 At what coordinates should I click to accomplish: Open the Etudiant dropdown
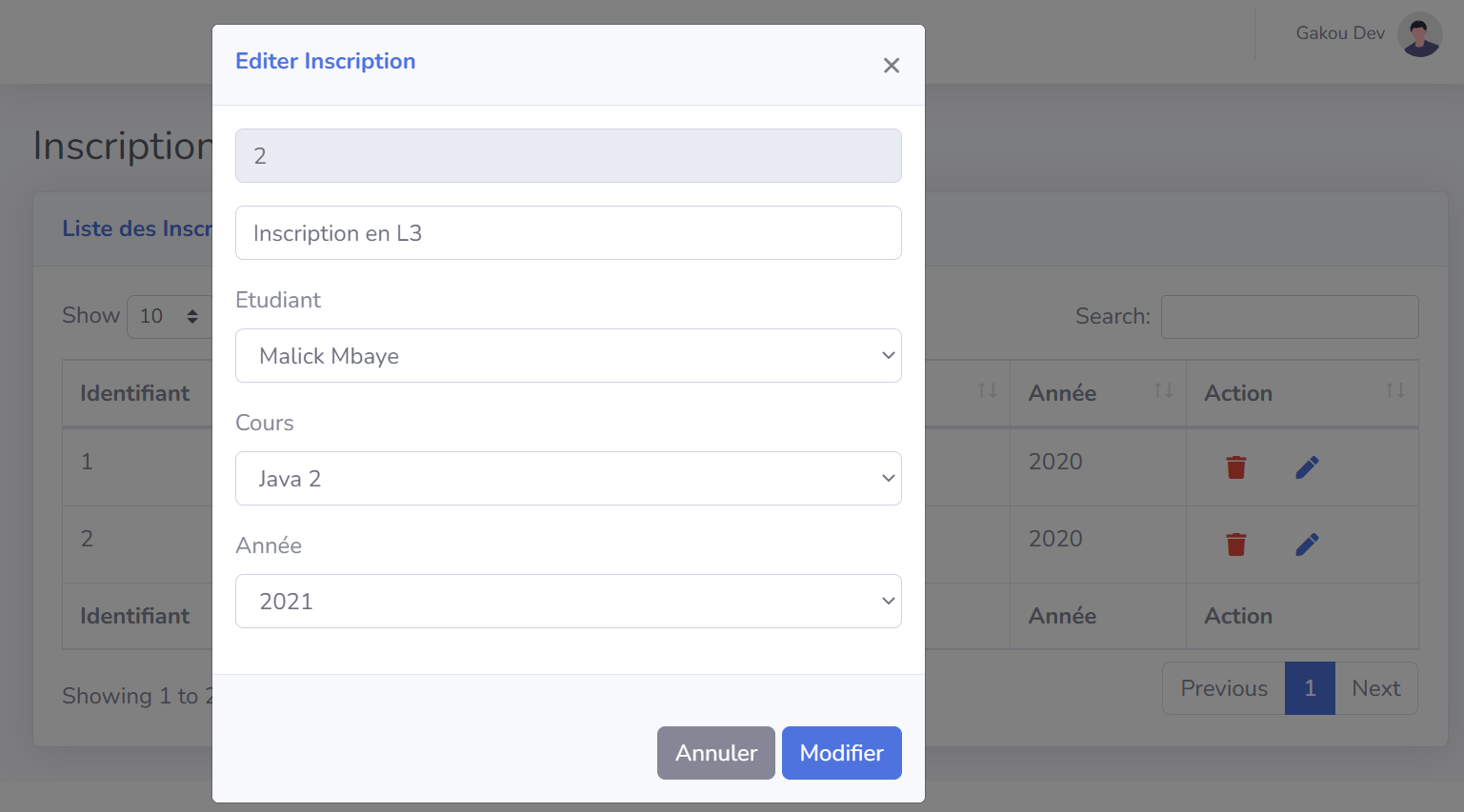(568, 355)
